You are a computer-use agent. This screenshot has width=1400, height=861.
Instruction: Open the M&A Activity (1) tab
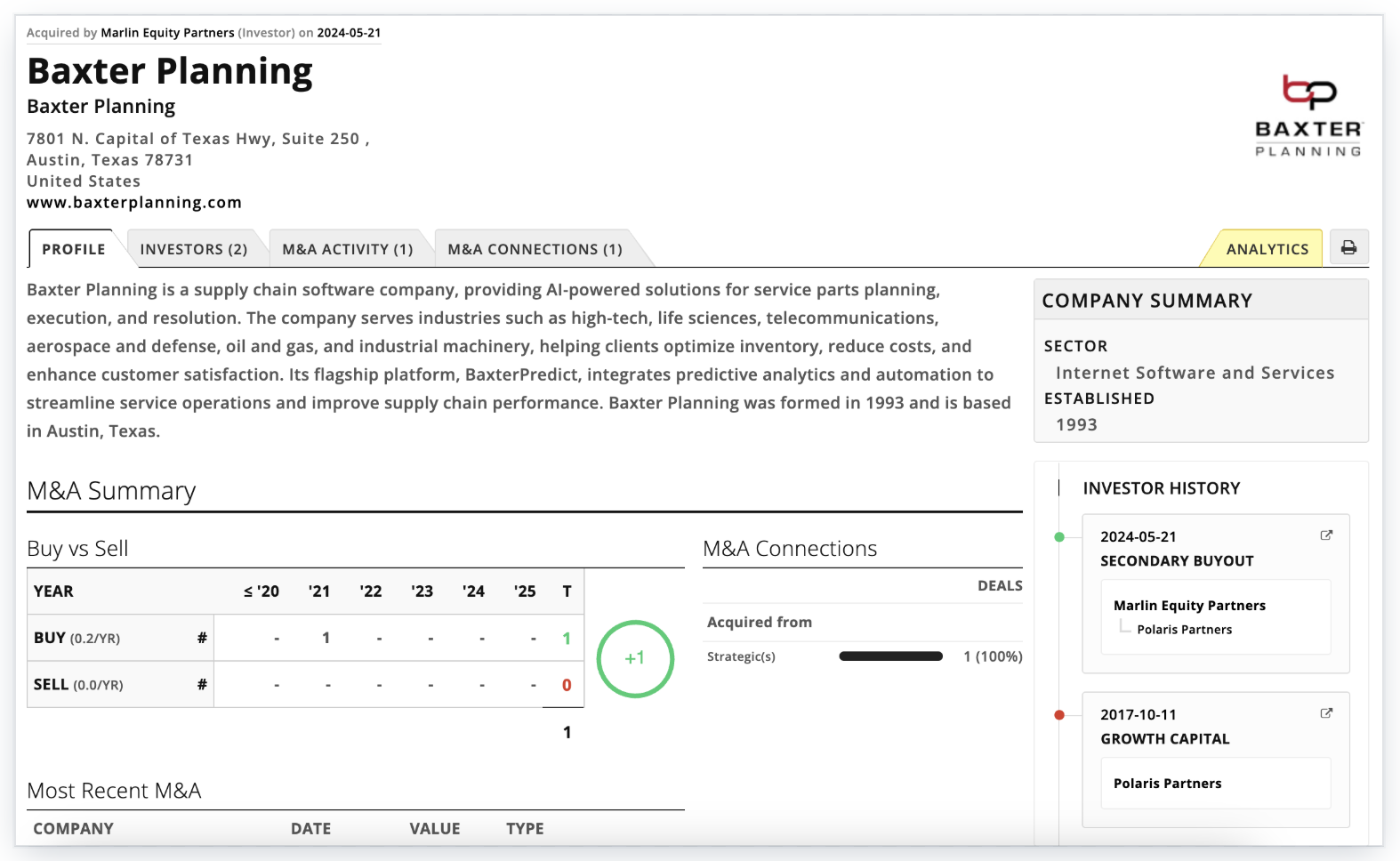[348, 249]
